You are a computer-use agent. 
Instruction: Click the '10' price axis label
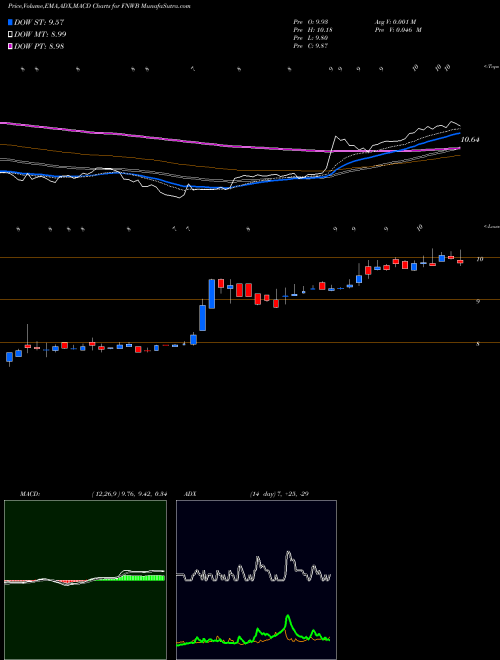click(x=479, y=259)
